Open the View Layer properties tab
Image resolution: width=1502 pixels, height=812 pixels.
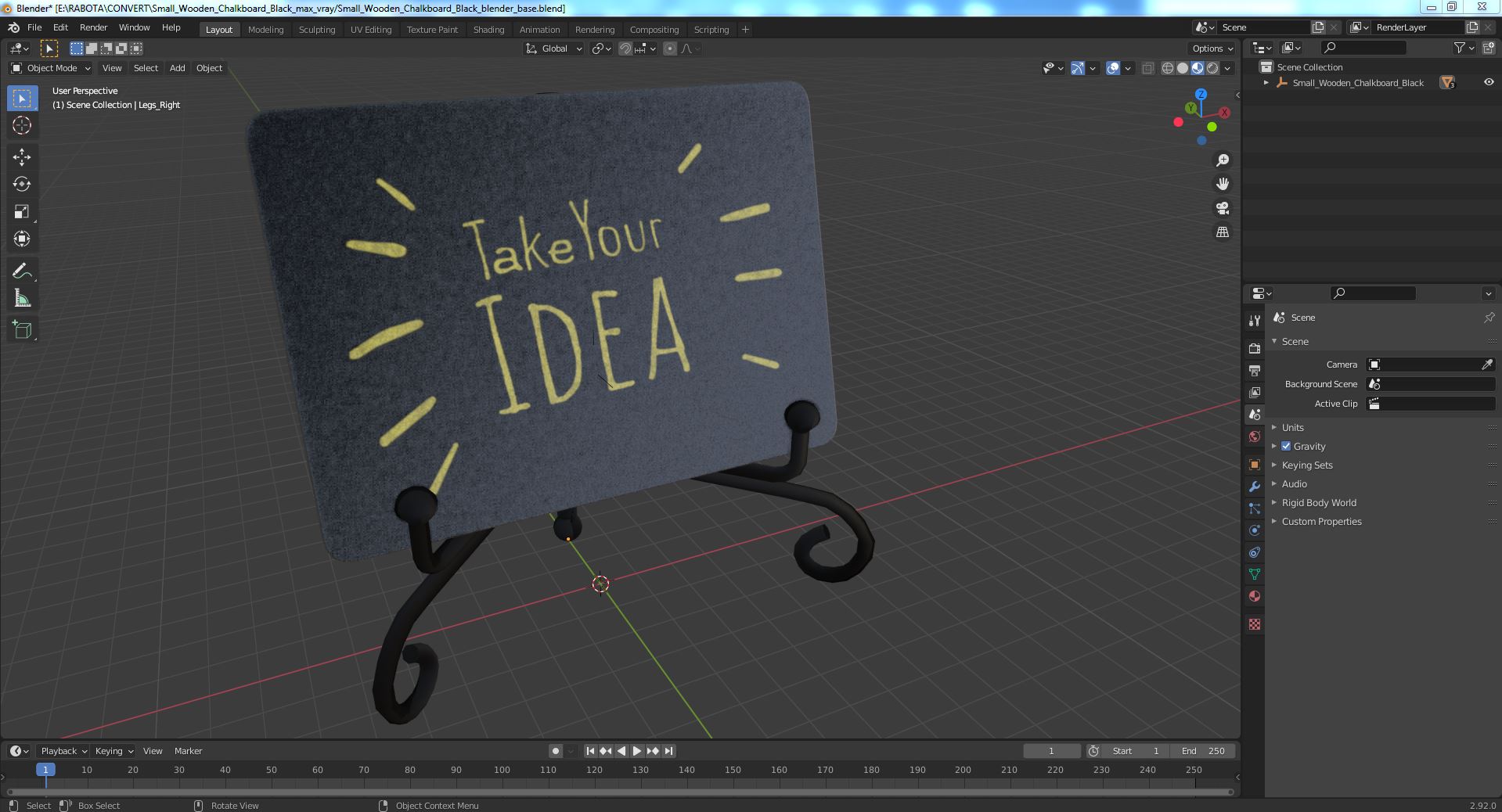point(1255,392)
